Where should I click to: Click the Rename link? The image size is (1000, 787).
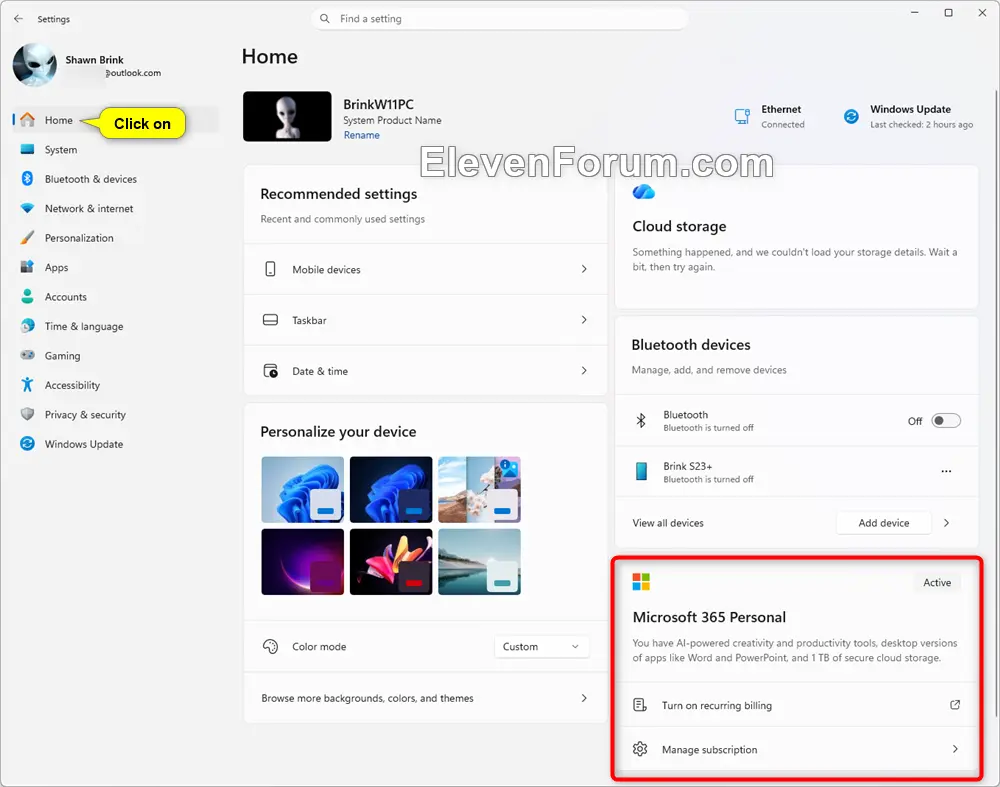pyautogui.click(x=362, y=135)
